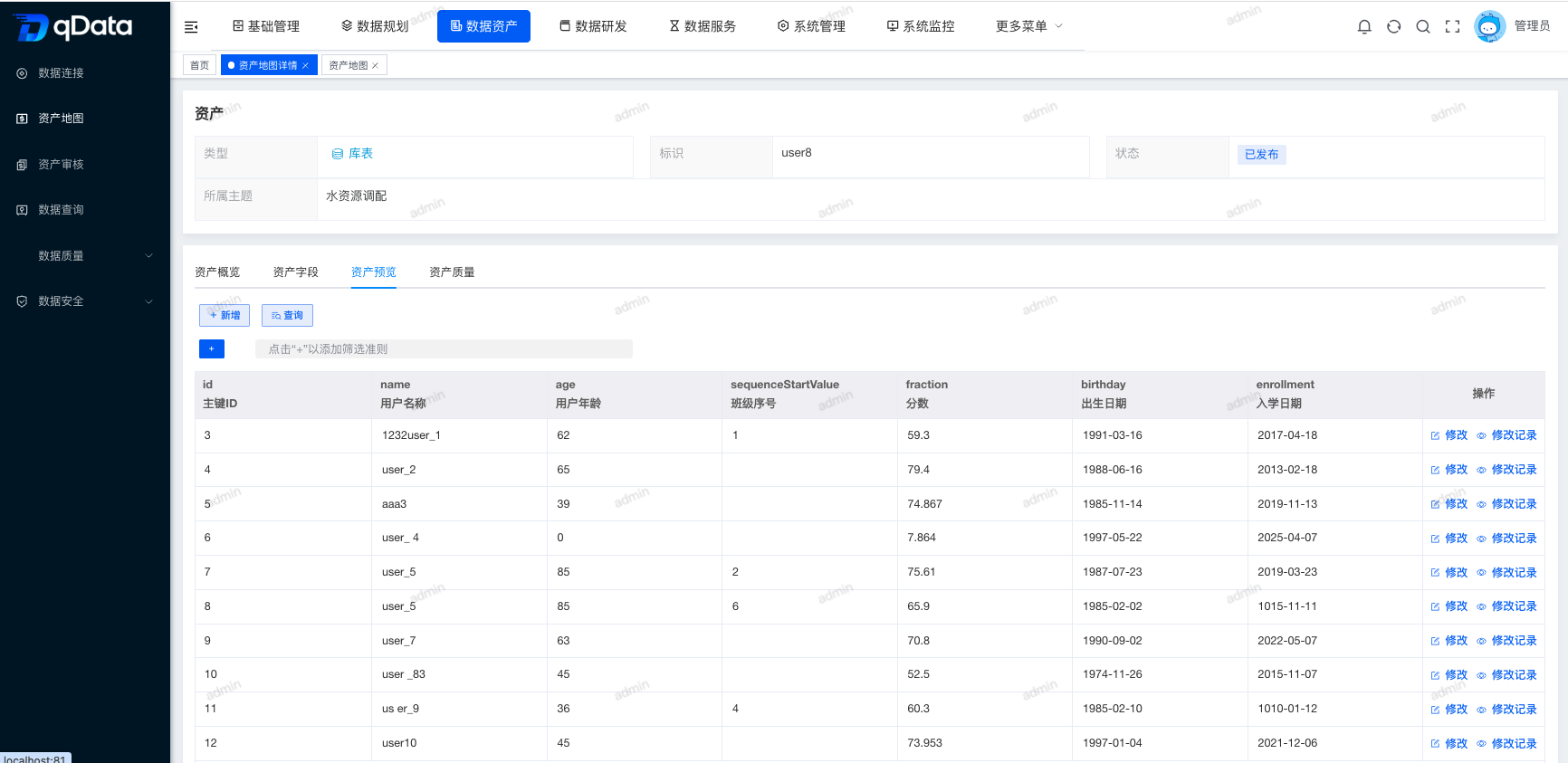1568x763 pixels.
Task: Select the 数据规划 top menu
Action: (375, 26)
